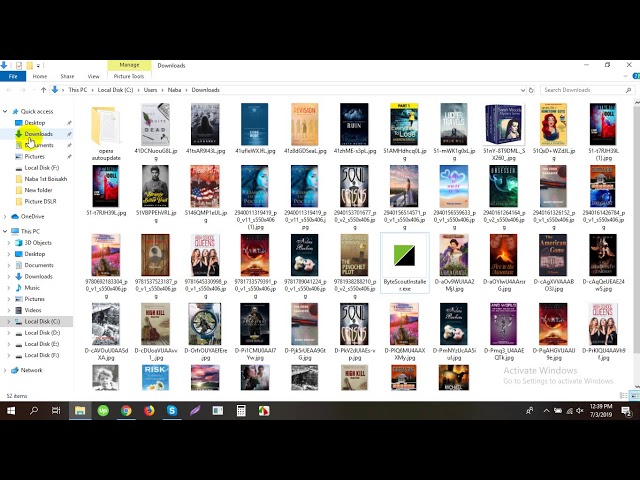This screenshot has width=640, height=480.
Task: Select Desktop under Quick access
Action: point(35,122)
